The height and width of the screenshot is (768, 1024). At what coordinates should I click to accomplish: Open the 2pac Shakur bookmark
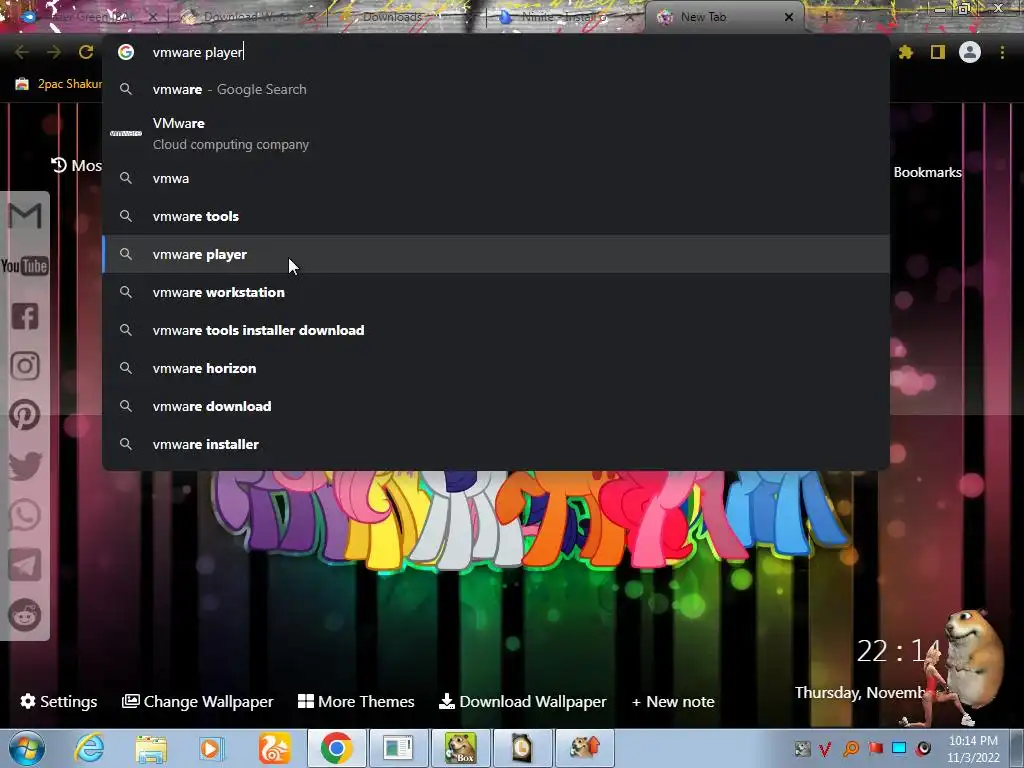click(59, 84)
